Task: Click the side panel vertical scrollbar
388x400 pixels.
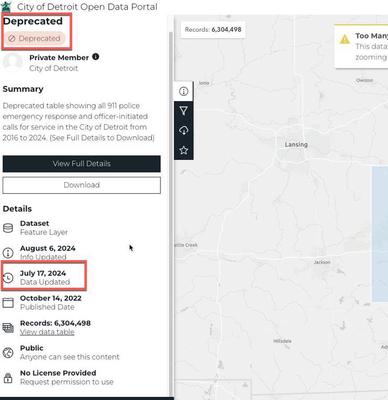Action: coord(171,213)
